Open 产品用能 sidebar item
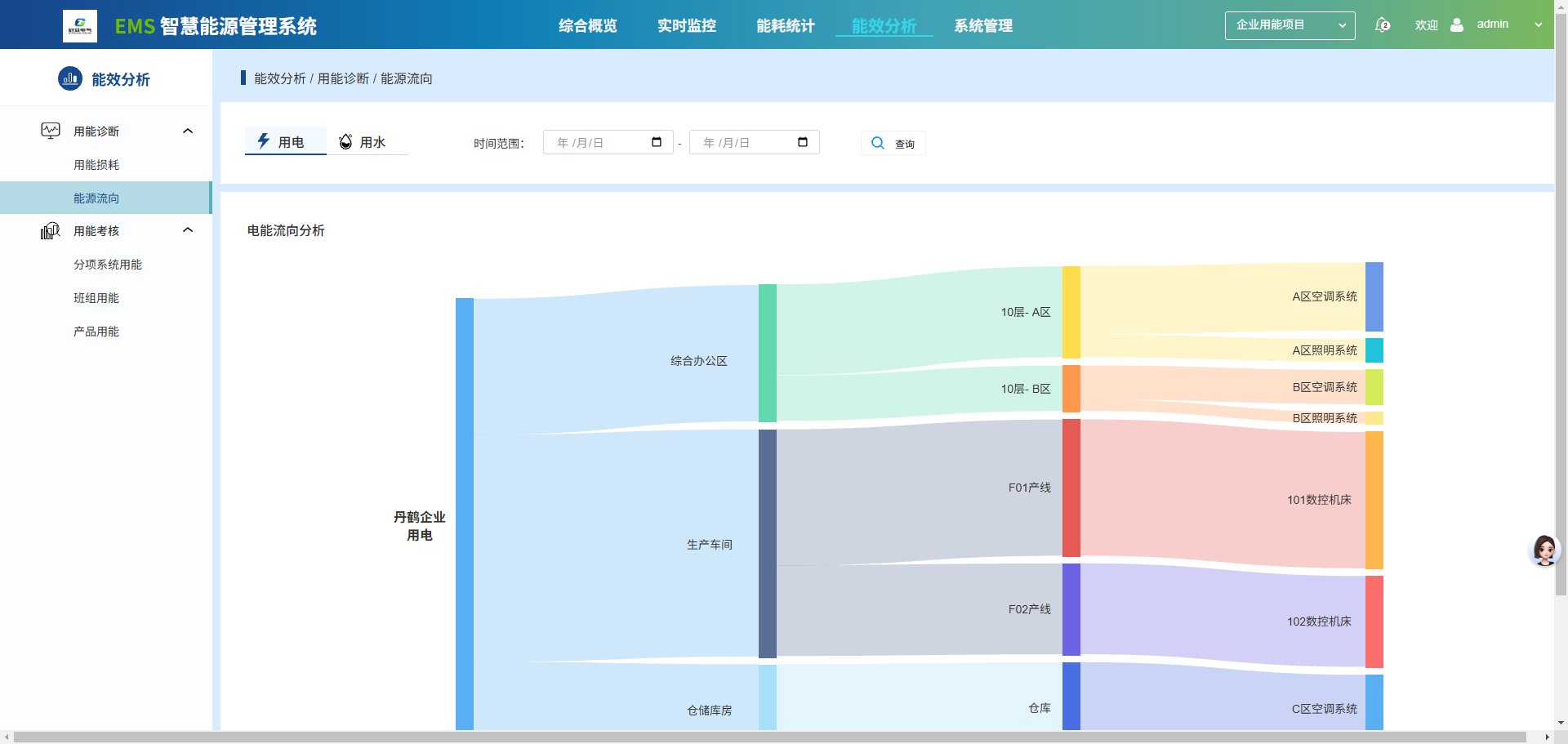The width and height of the screenshot is (1568, 744). click(96, 332)
